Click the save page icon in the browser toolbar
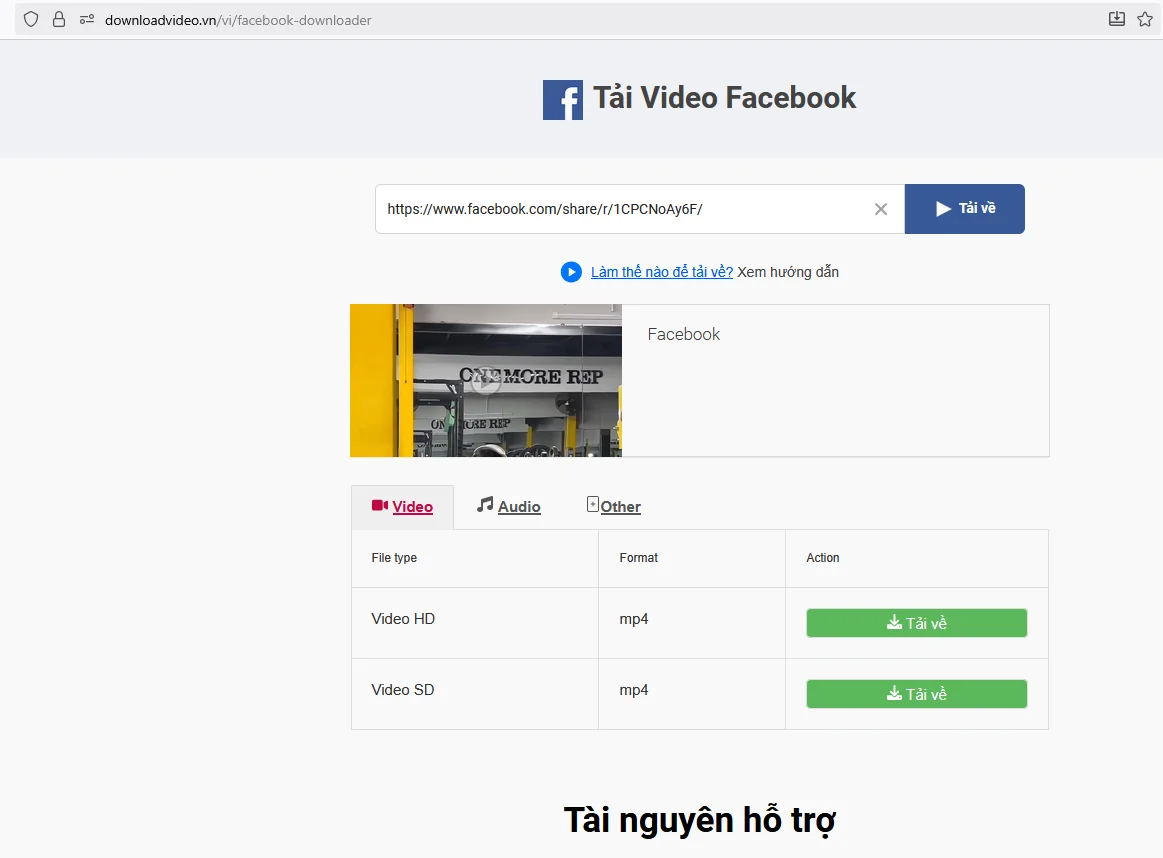This screenshot has width=1163, height=858. (x=1117, y=18)
